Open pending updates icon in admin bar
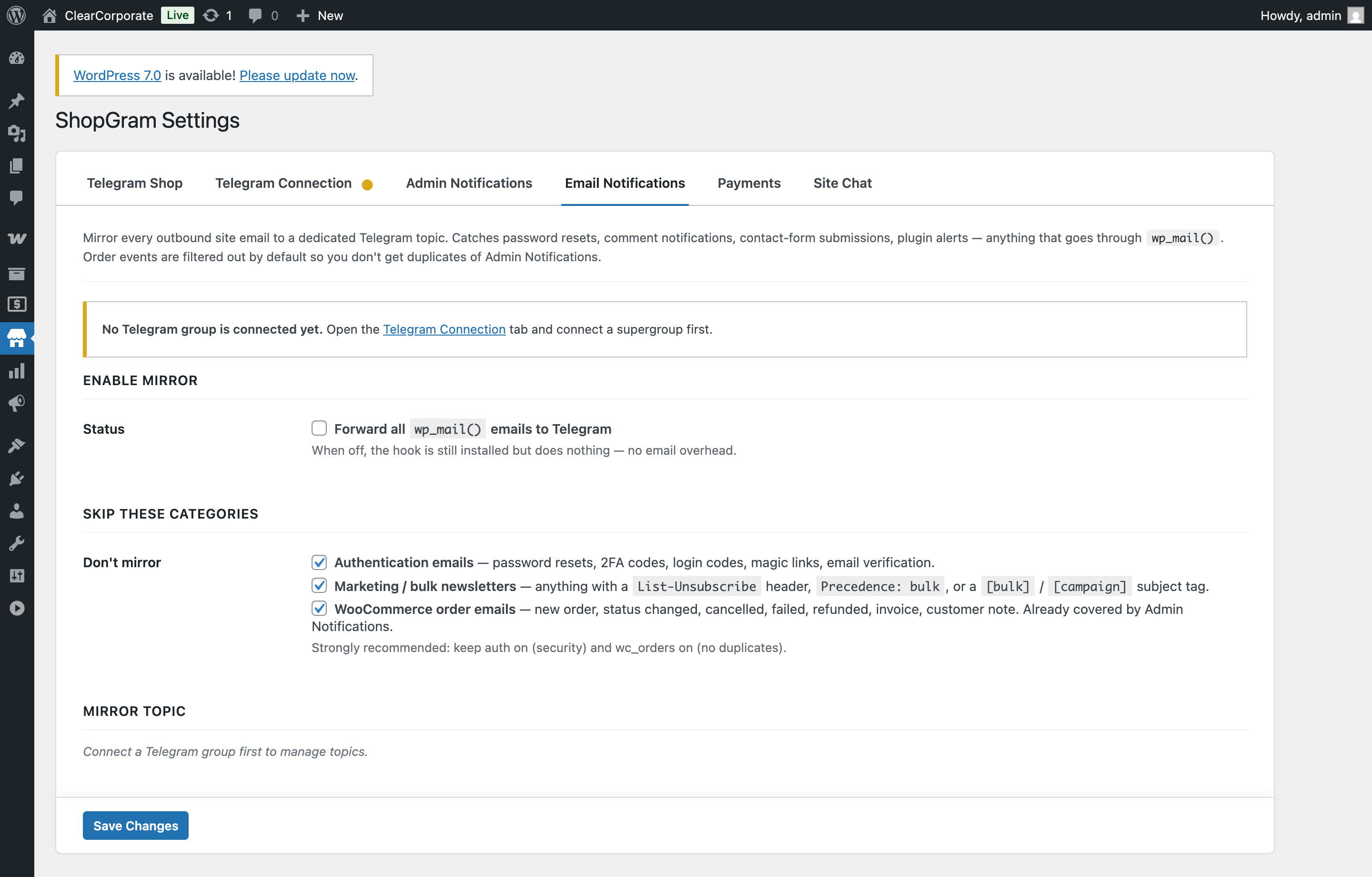The height and width of the screenshot is (877, 1372). (x=211, y=15)
